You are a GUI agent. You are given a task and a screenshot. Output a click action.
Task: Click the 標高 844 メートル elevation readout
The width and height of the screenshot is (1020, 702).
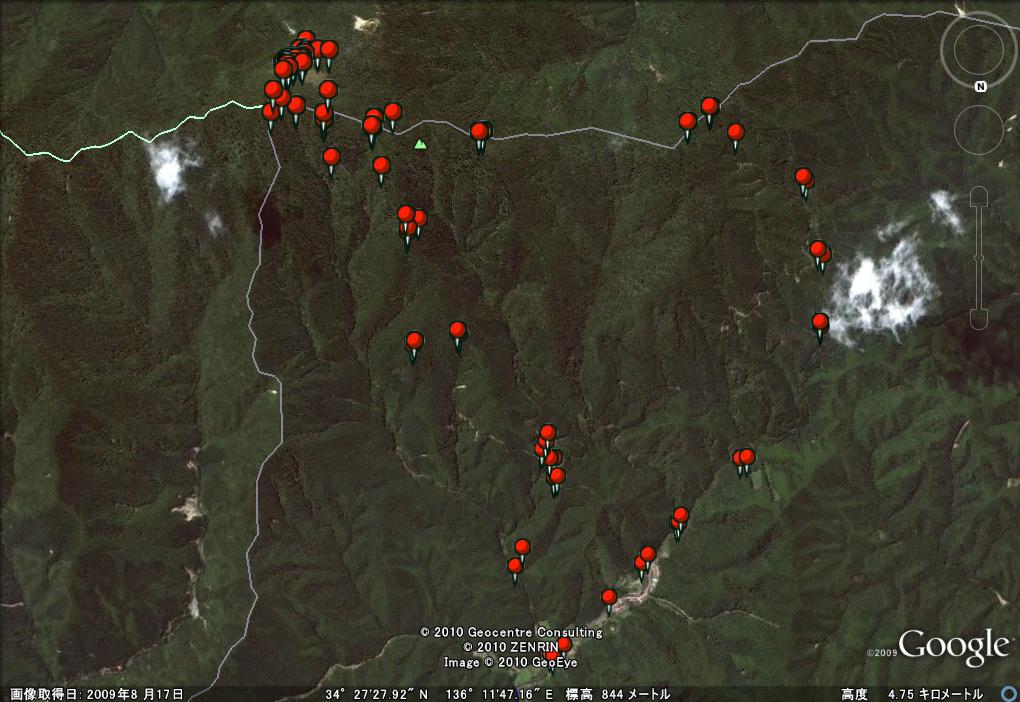(x=617, y=694)
